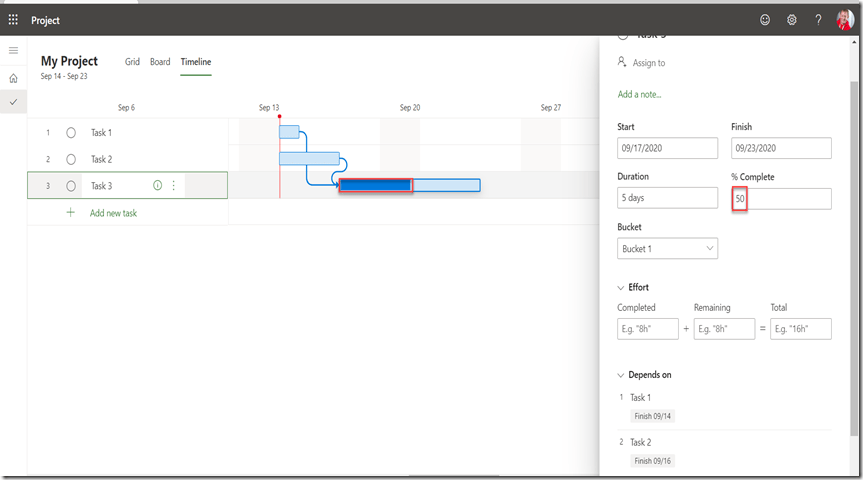Mark Task 2 as complete
The width and height of the screenshot is (863, 480).
tap(71, 159)
